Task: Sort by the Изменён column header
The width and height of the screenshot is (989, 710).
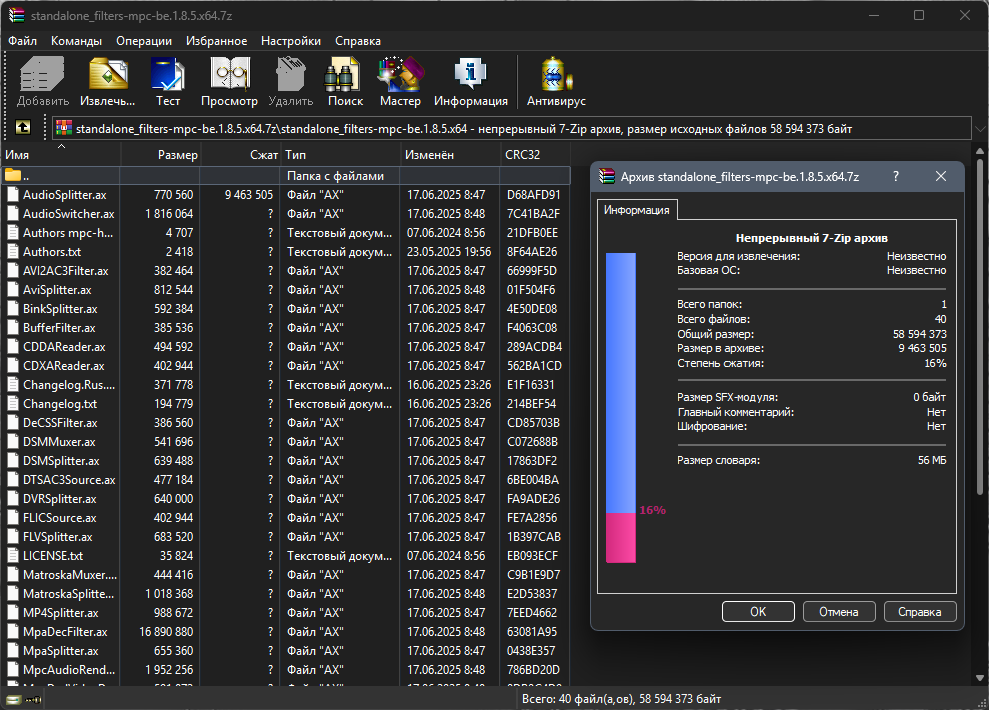Action: click(450, 154)
